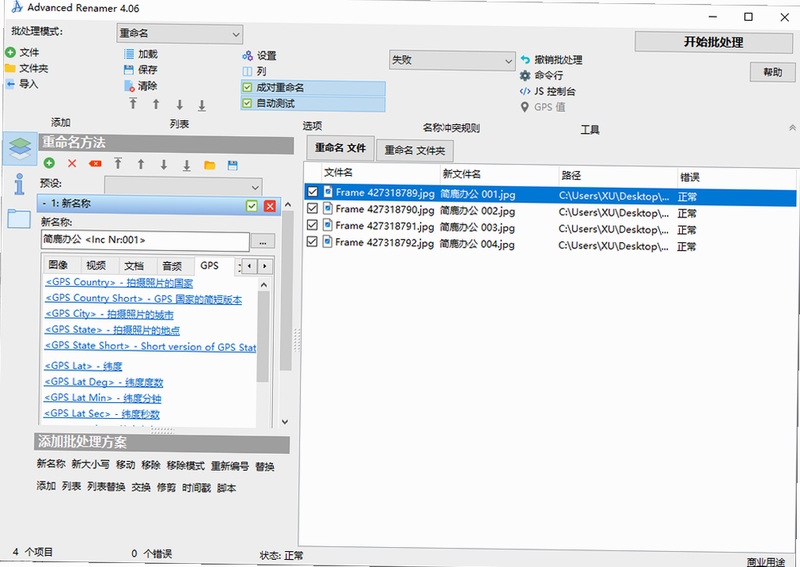Open the 批处理模式 重命名 dropdown
800x567 pixels.
coord(180,34)
